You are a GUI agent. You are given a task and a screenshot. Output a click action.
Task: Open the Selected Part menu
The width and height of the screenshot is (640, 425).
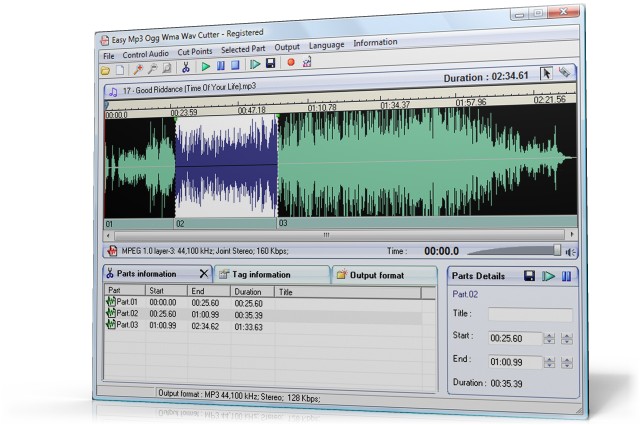pos(243,49)
